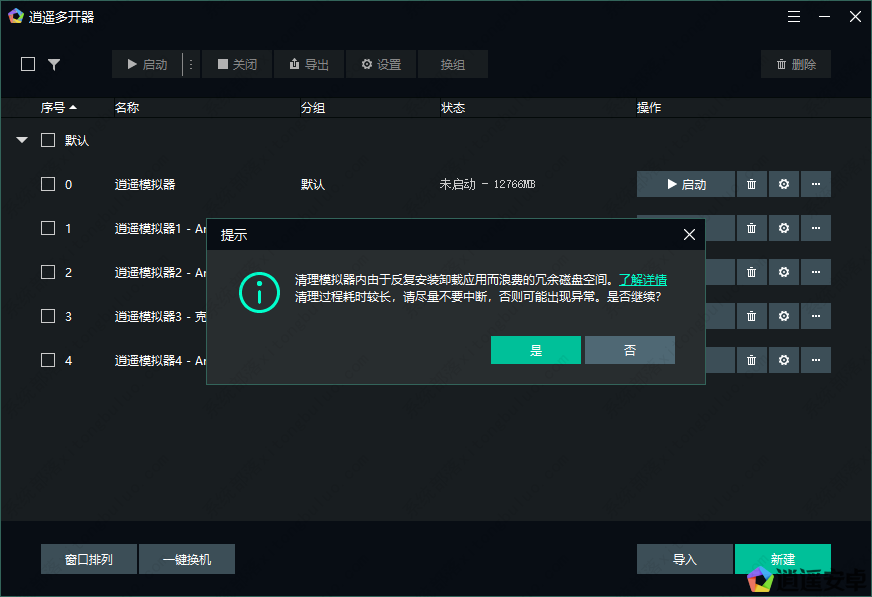This screenshot has width=872, height=597.
Task: Open the dropdown next to 启动
Action: pos(189,63)
